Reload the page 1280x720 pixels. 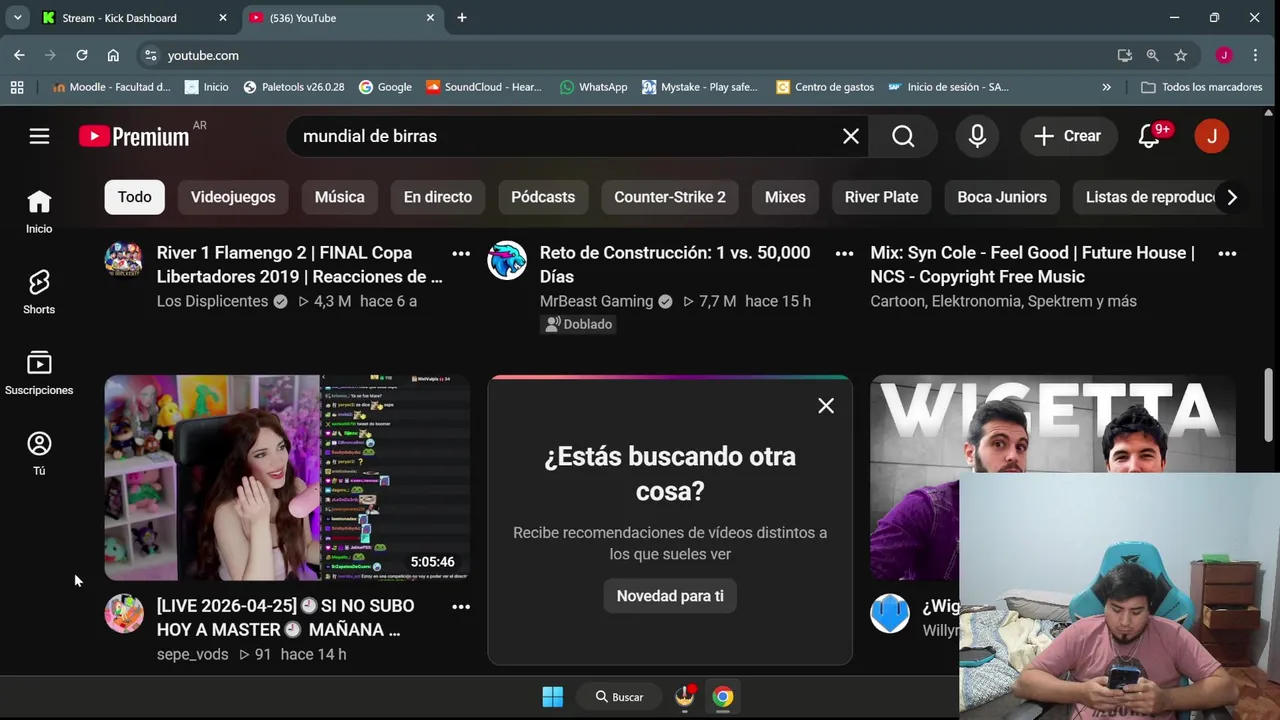tap(82, 55)
